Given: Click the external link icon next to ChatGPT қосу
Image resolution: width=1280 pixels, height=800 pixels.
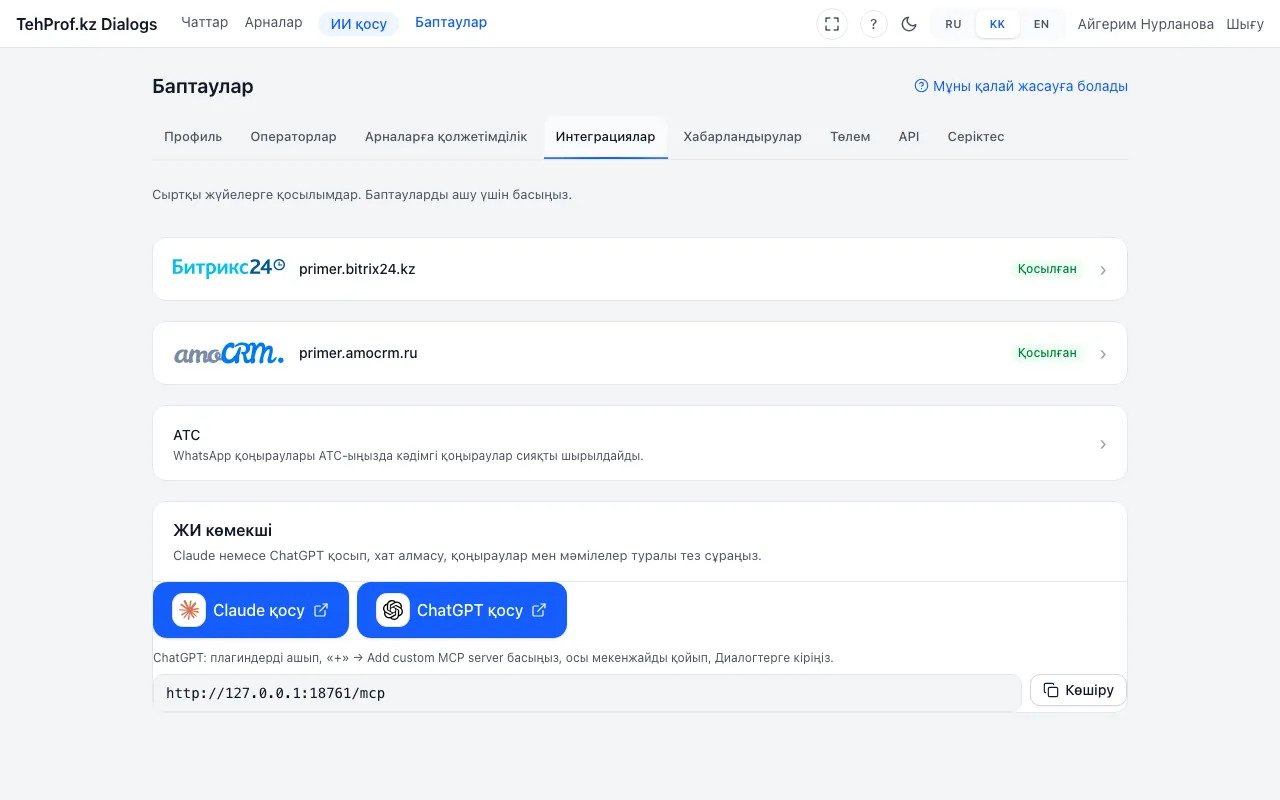Looking at the screenshot, I should (x=539, y=610).
